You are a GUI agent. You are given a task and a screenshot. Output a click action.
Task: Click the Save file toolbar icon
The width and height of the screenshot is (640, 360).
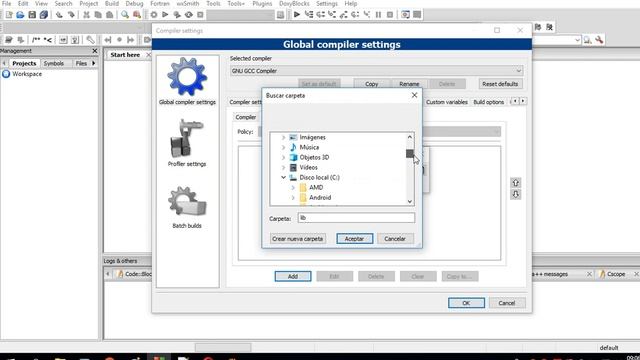[32, 15]
